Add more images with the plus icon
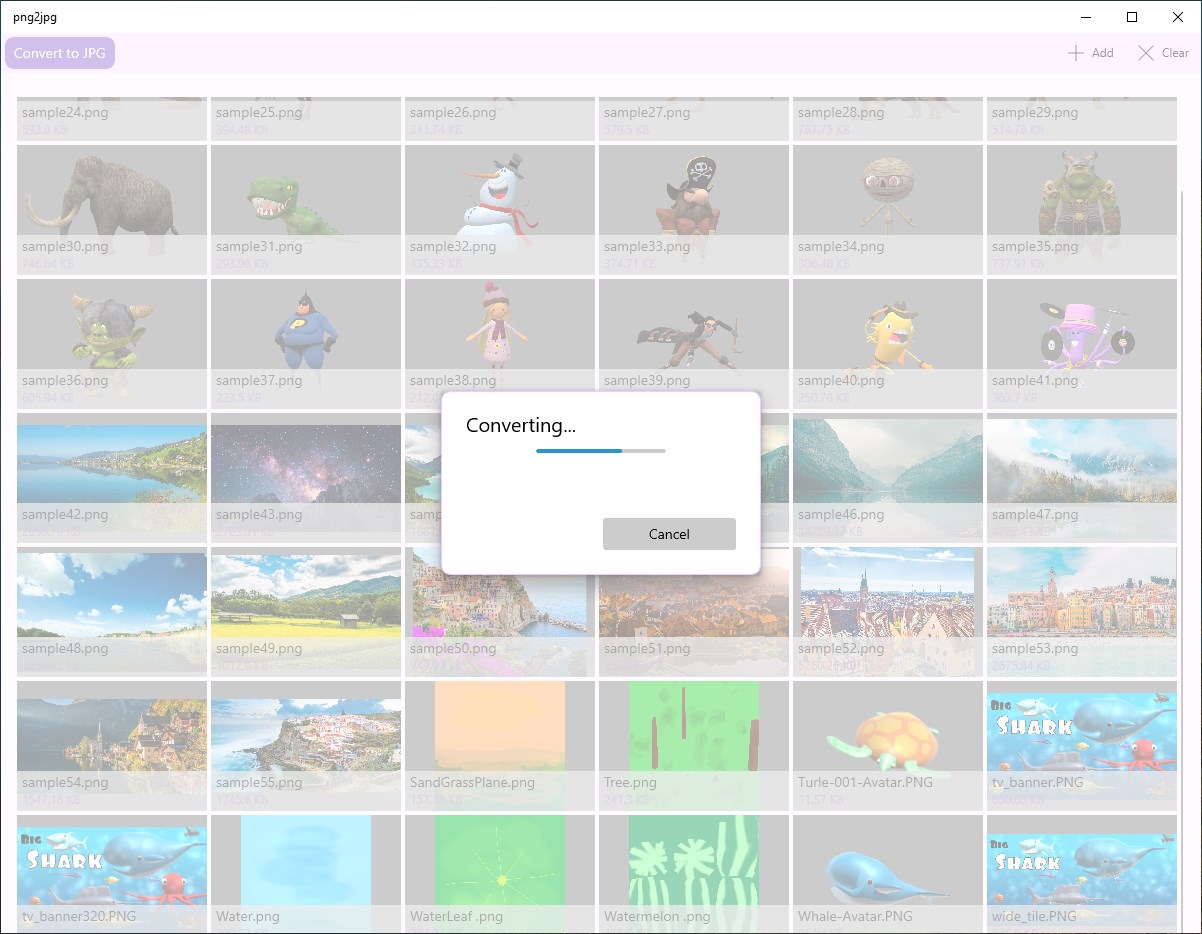The height and width of the screenshot is (934, 1202). click(x=1090, y=53)
